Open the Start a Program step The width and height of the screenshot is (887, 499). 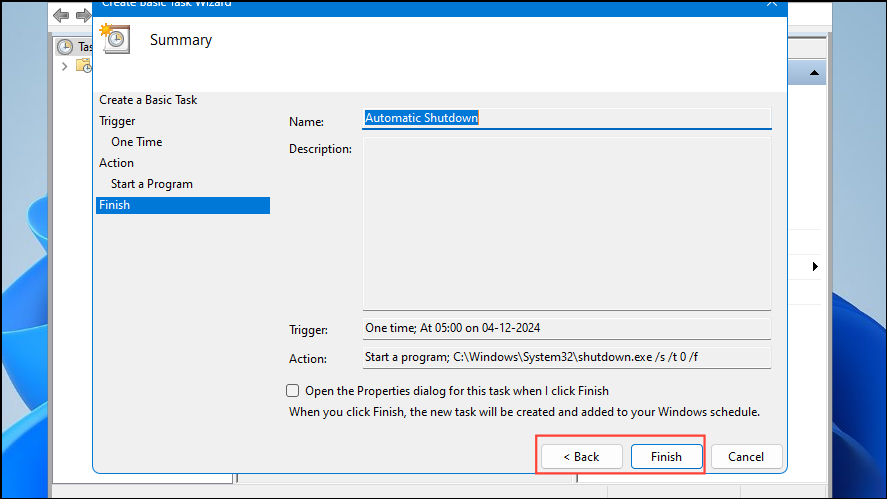(x=152, y=184)
